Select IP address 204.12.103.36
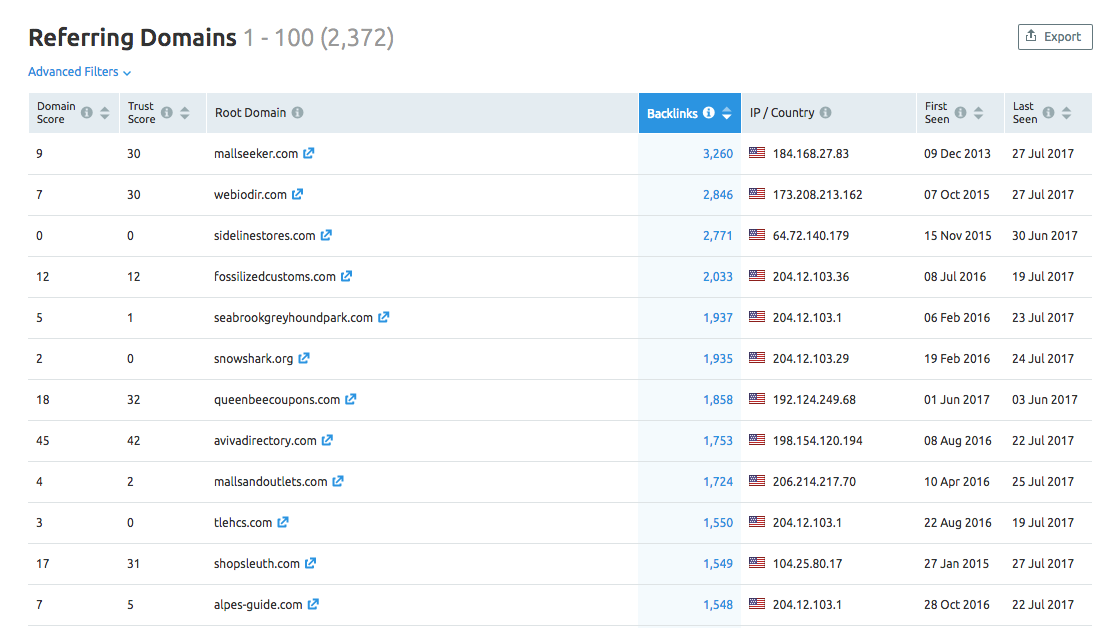Screen dimensions: 1112x628 pyautogui.click(x=811, y=277)
